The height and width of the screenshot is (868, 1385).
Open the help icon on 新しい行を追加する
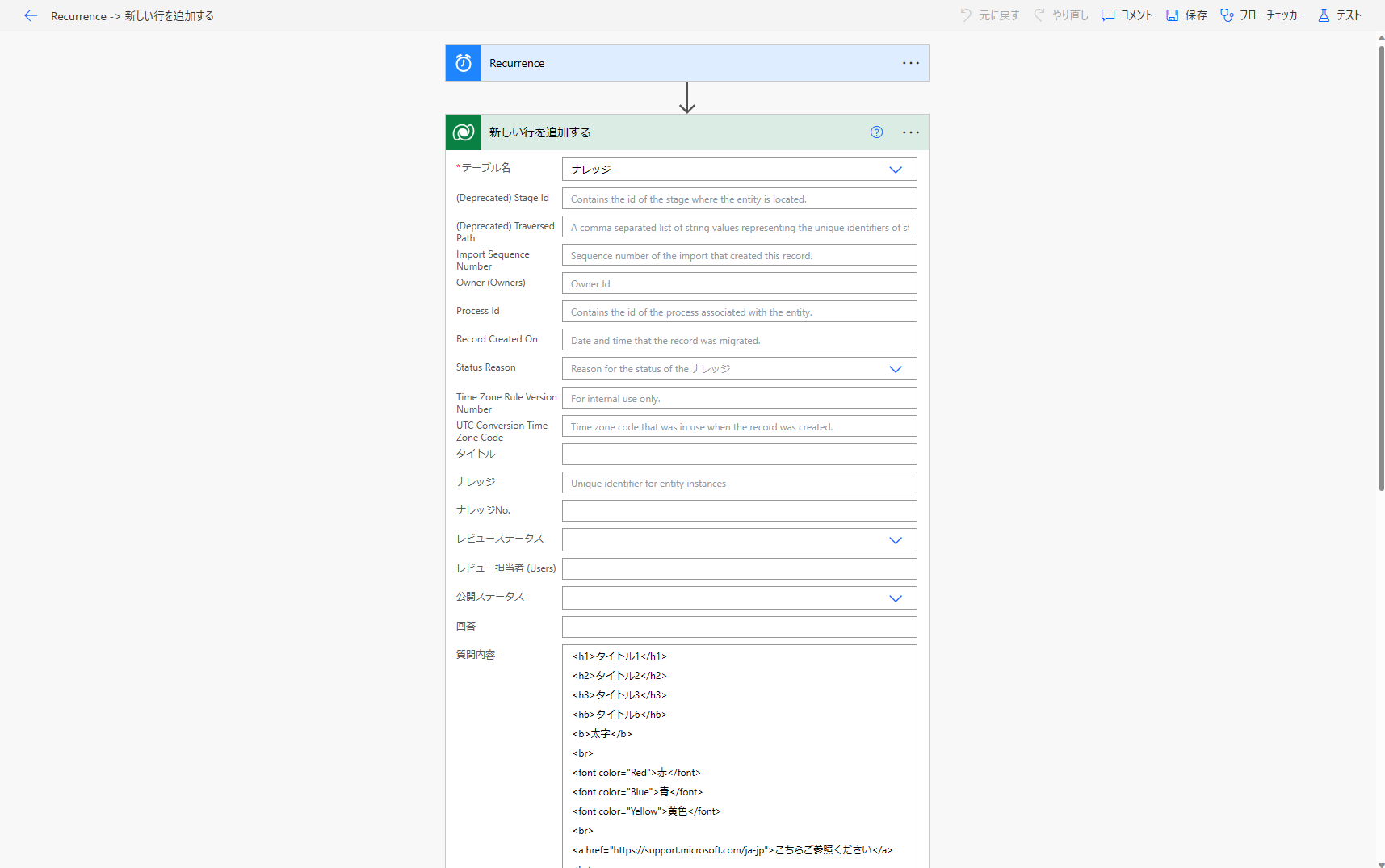point(877,132)
